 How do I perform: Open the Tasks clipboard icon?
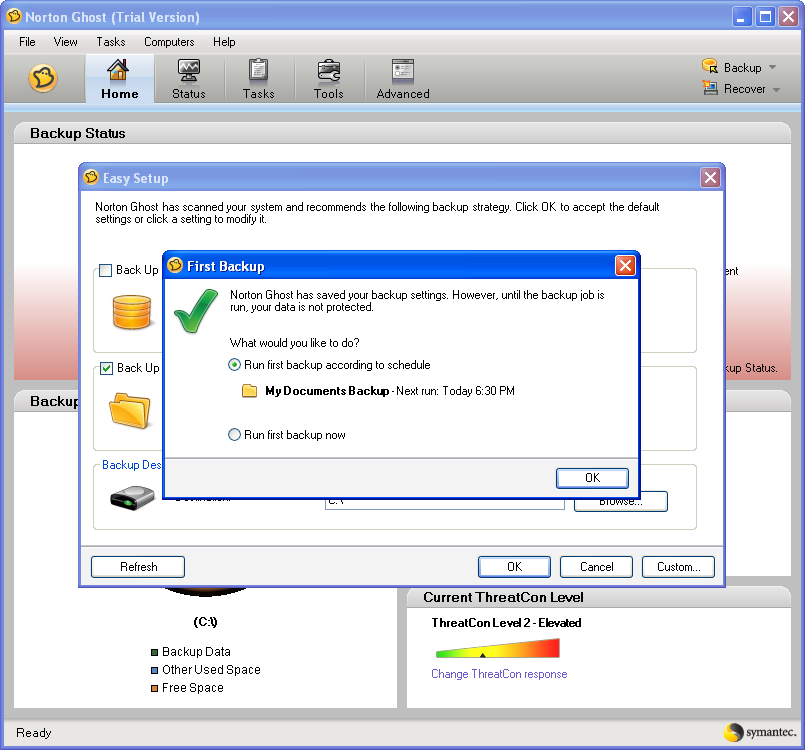(258, 70)
